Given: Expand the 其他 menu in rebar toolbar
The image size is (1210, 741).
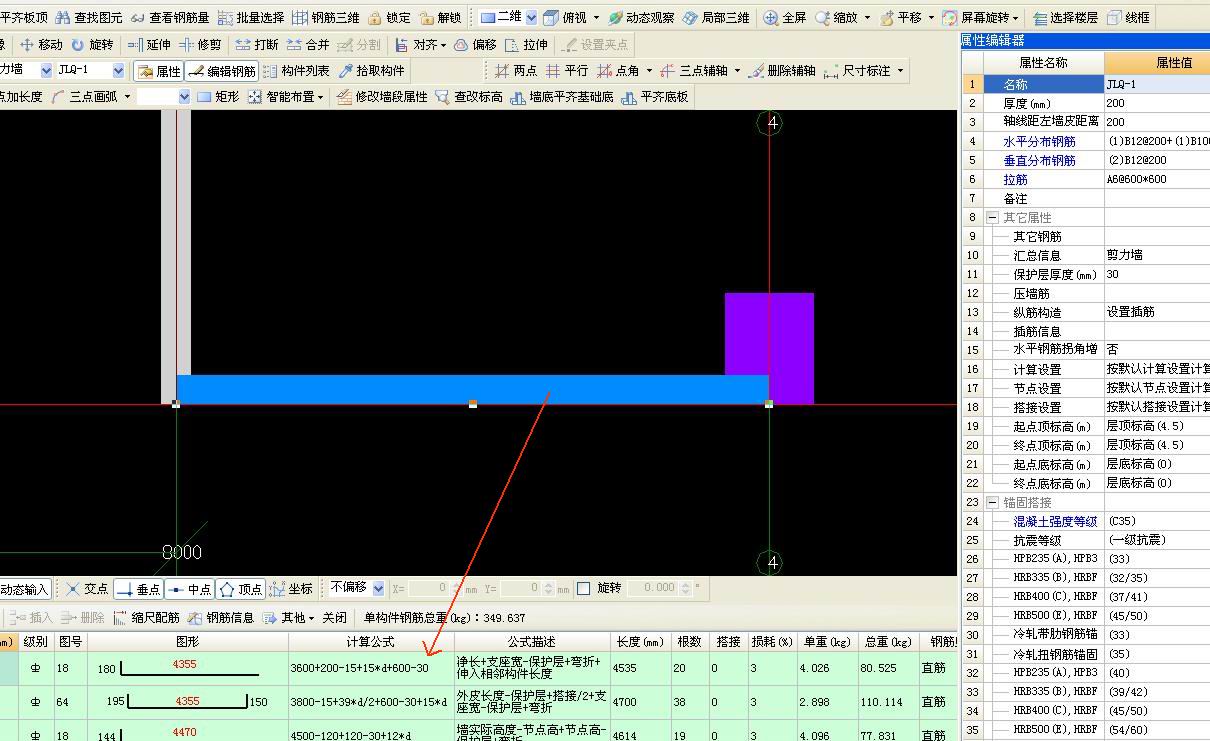Looking at the screenshot, I should point(289,618).
